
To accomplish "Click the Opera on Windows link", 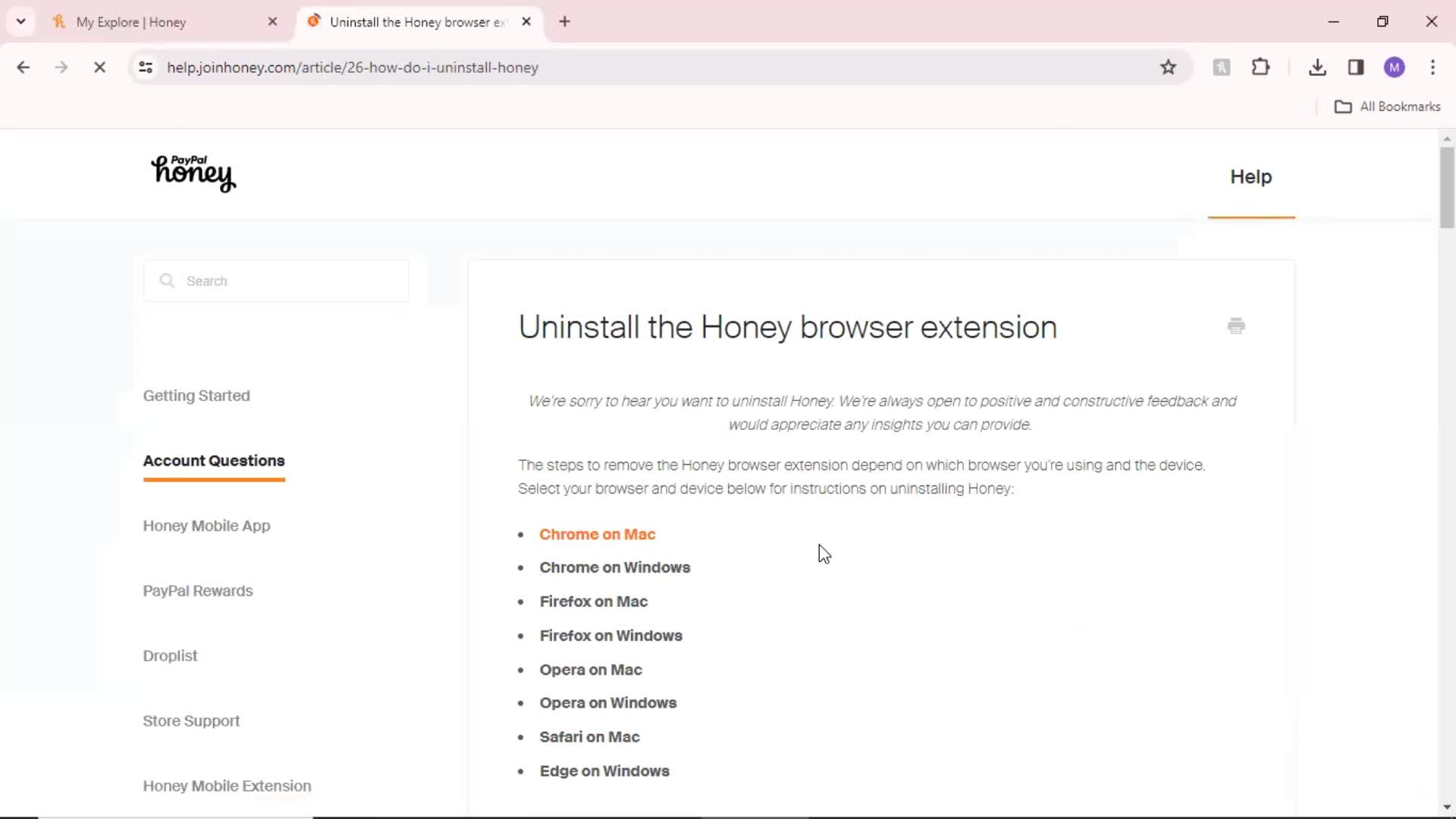I will [607, 703].
